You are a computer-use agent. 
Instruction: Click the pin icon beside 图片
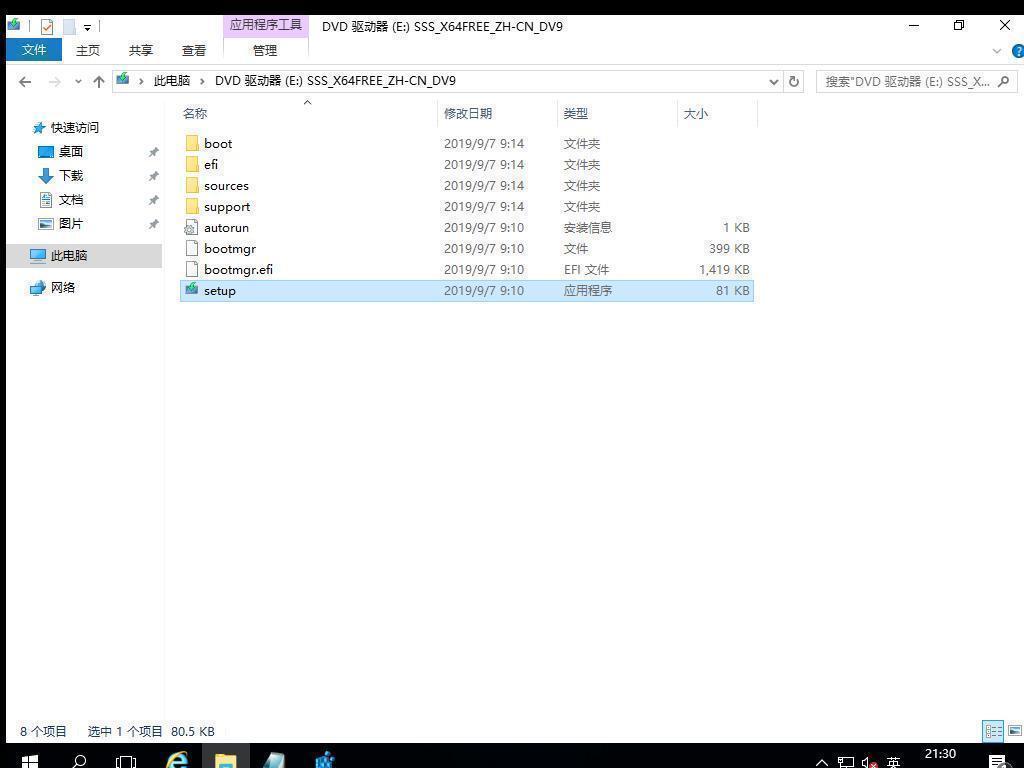153,224
